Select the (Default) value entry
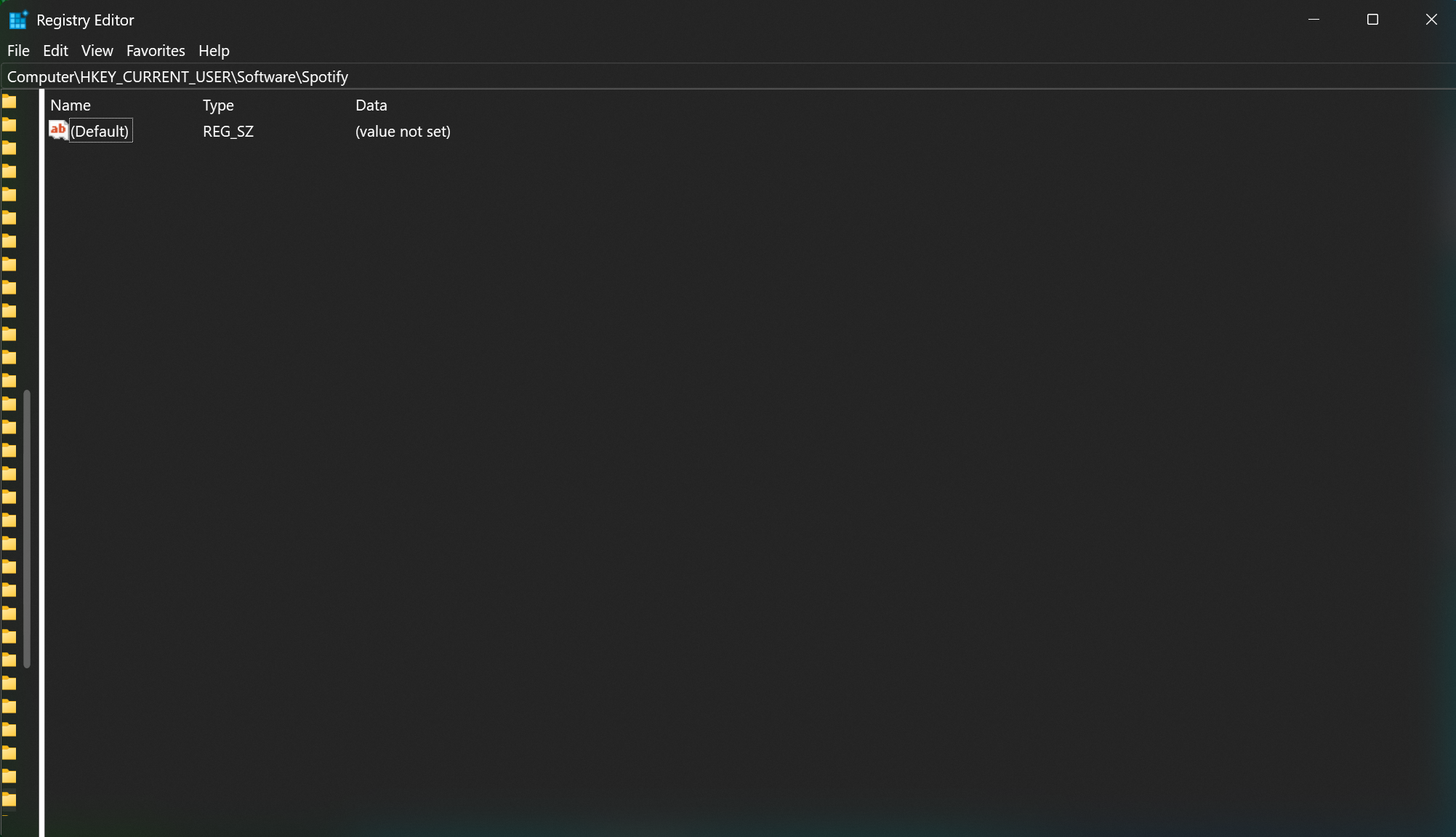 100,131
